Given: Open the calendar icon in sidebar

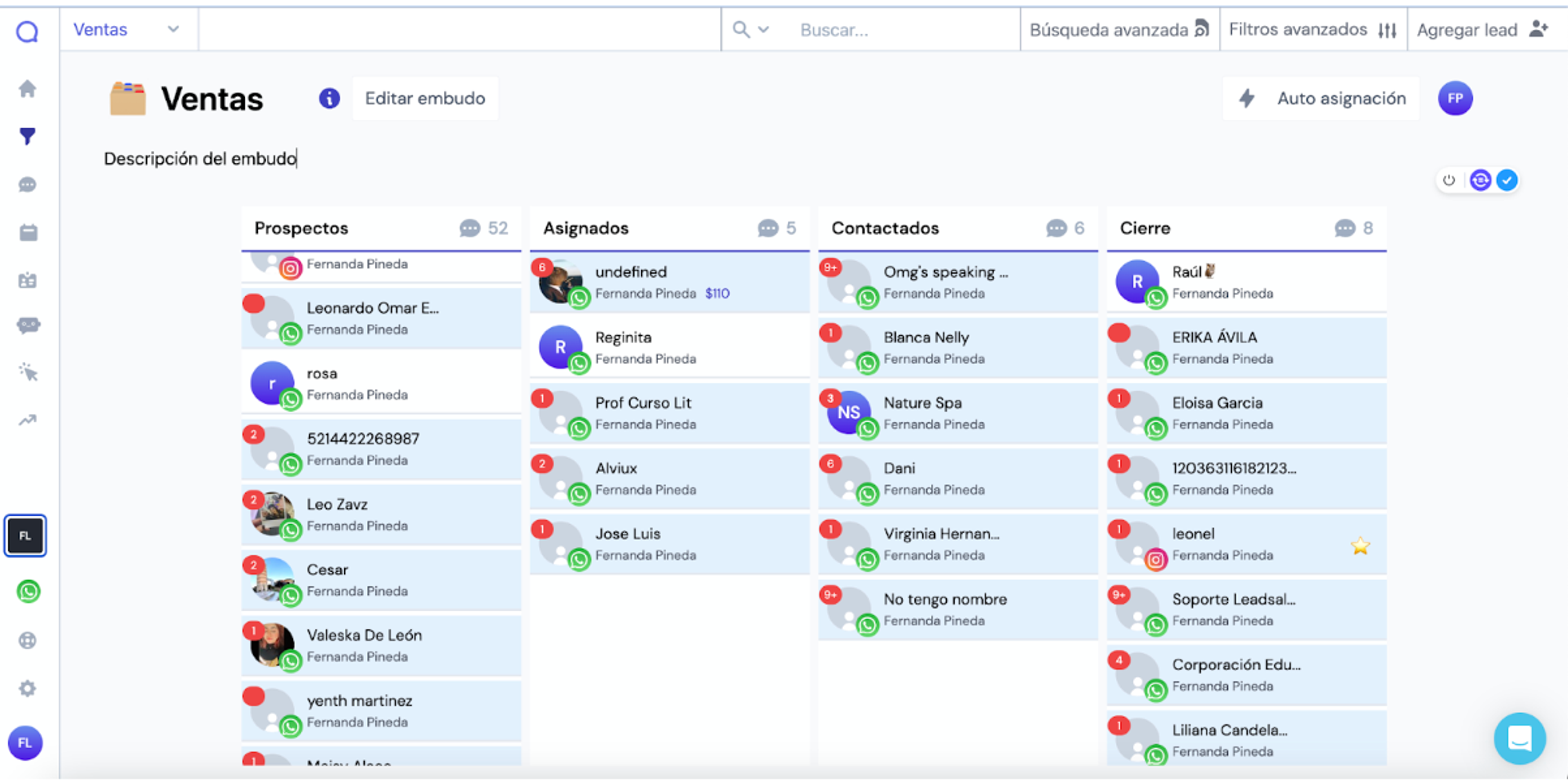Looking at the screenshot, I should tap(28, 232).
